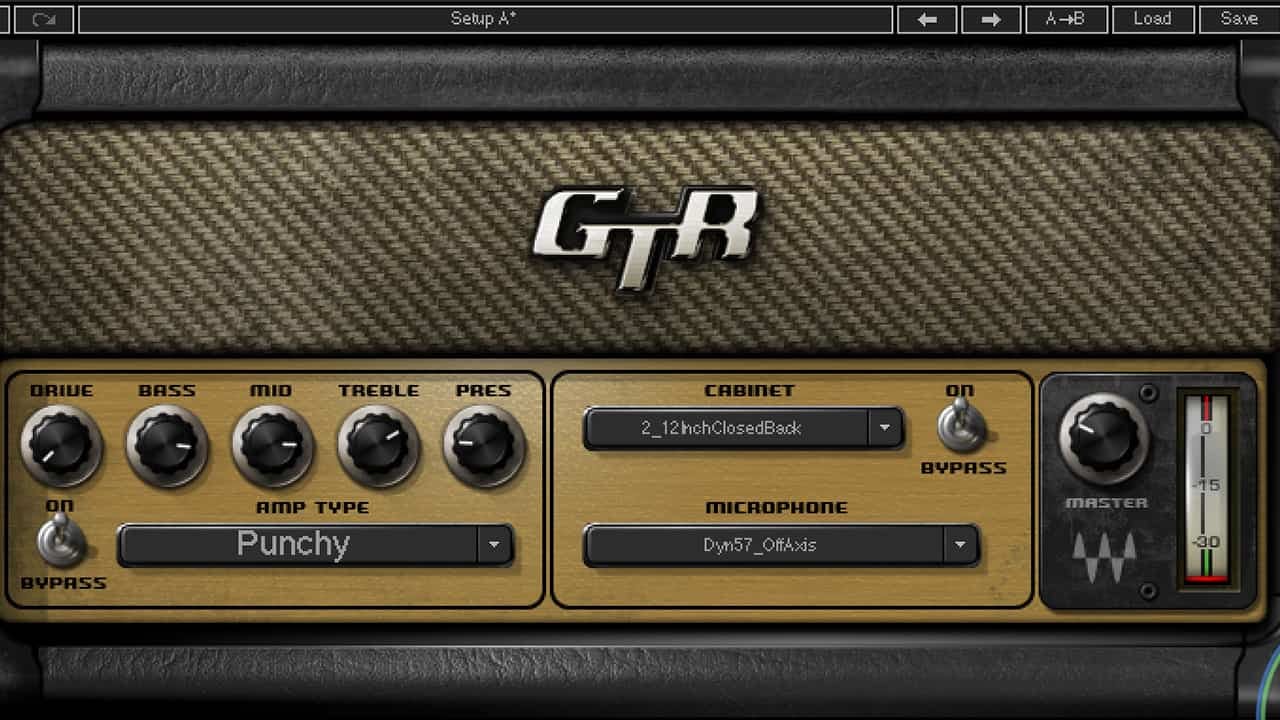The width and height of the screenshot is (1280, 720).
Task: Click the next preset right arrow
Action: click(990, 19)
